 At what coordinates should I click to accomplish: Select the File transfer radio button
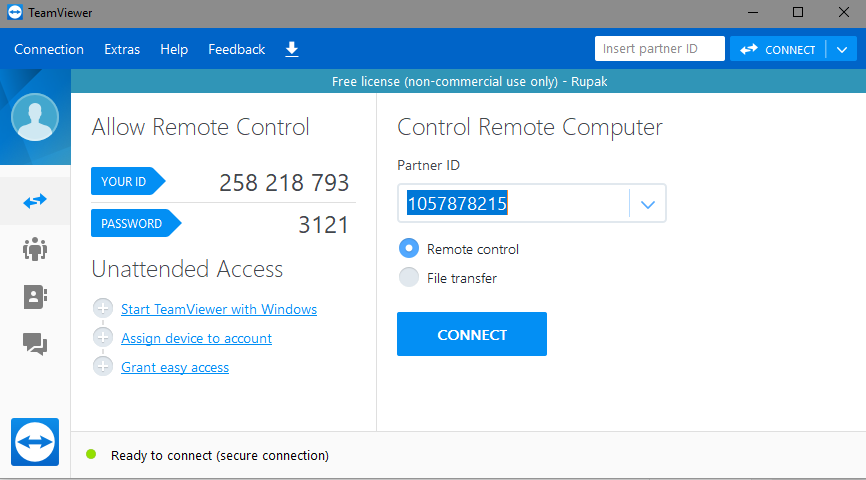(x=409, y=277)
